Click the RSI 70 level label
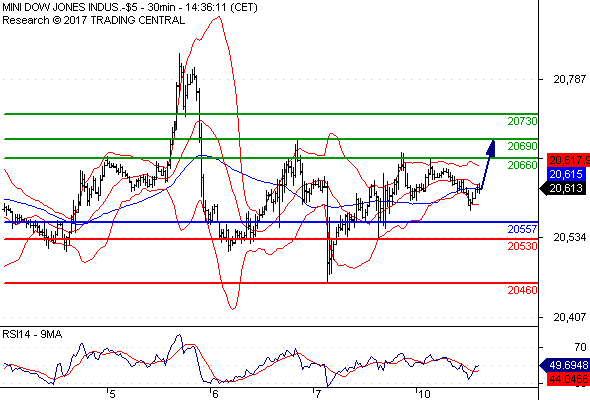This screenshot has width=590, height=400. 580,347
